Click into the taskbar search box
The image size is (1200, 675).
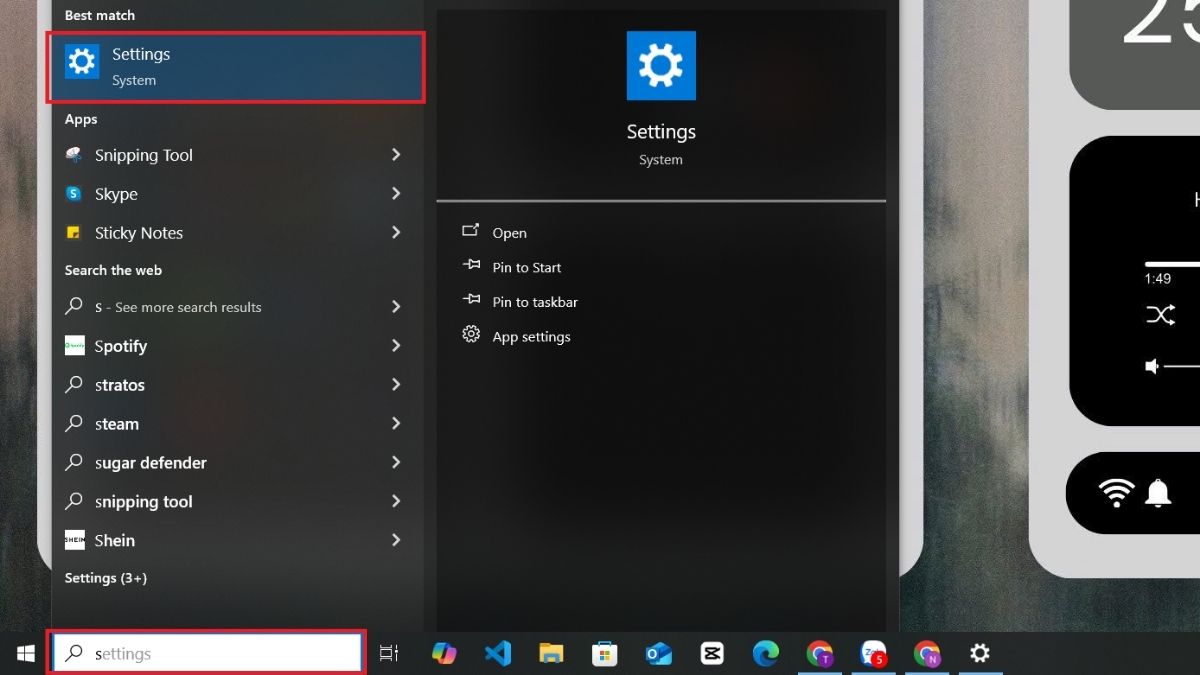207,653
